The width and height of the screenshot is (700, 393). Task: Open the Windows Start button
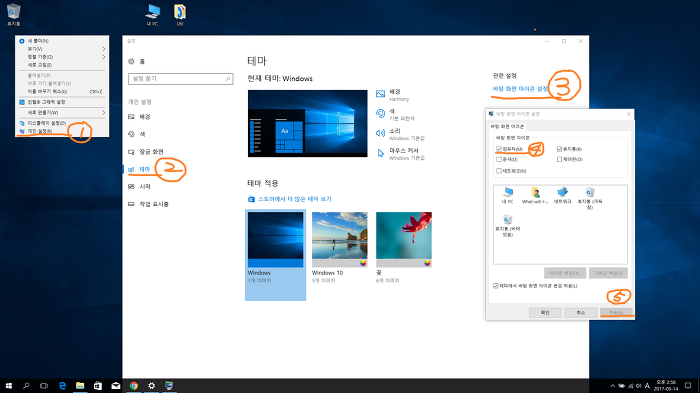click(8, 386)
